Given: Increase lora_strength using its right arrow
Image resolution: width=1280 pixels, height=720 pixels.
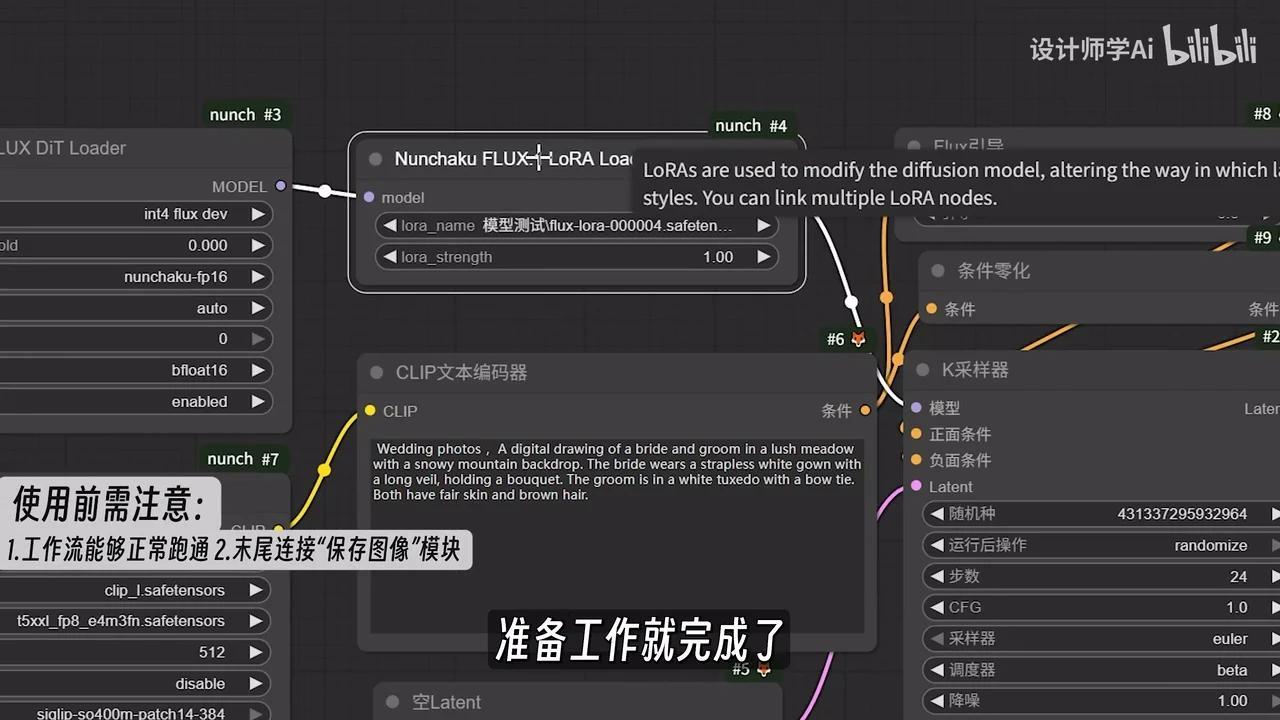Looking at the screenshot, I should [x=765, y=256].
